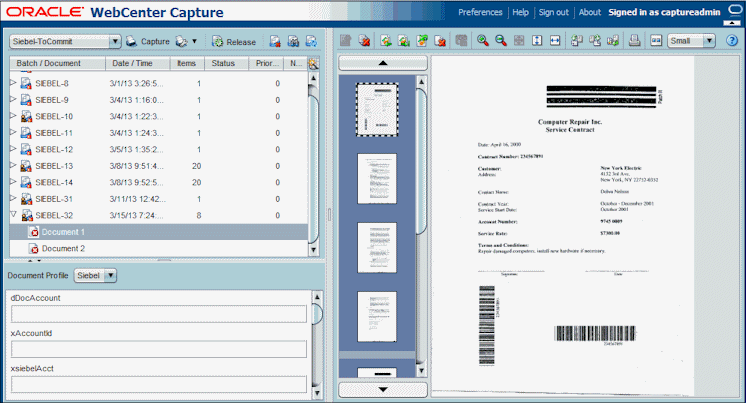Screen dimensions: 746x403
Task: Click the fit to width icon
Action: tap(555, 41)
